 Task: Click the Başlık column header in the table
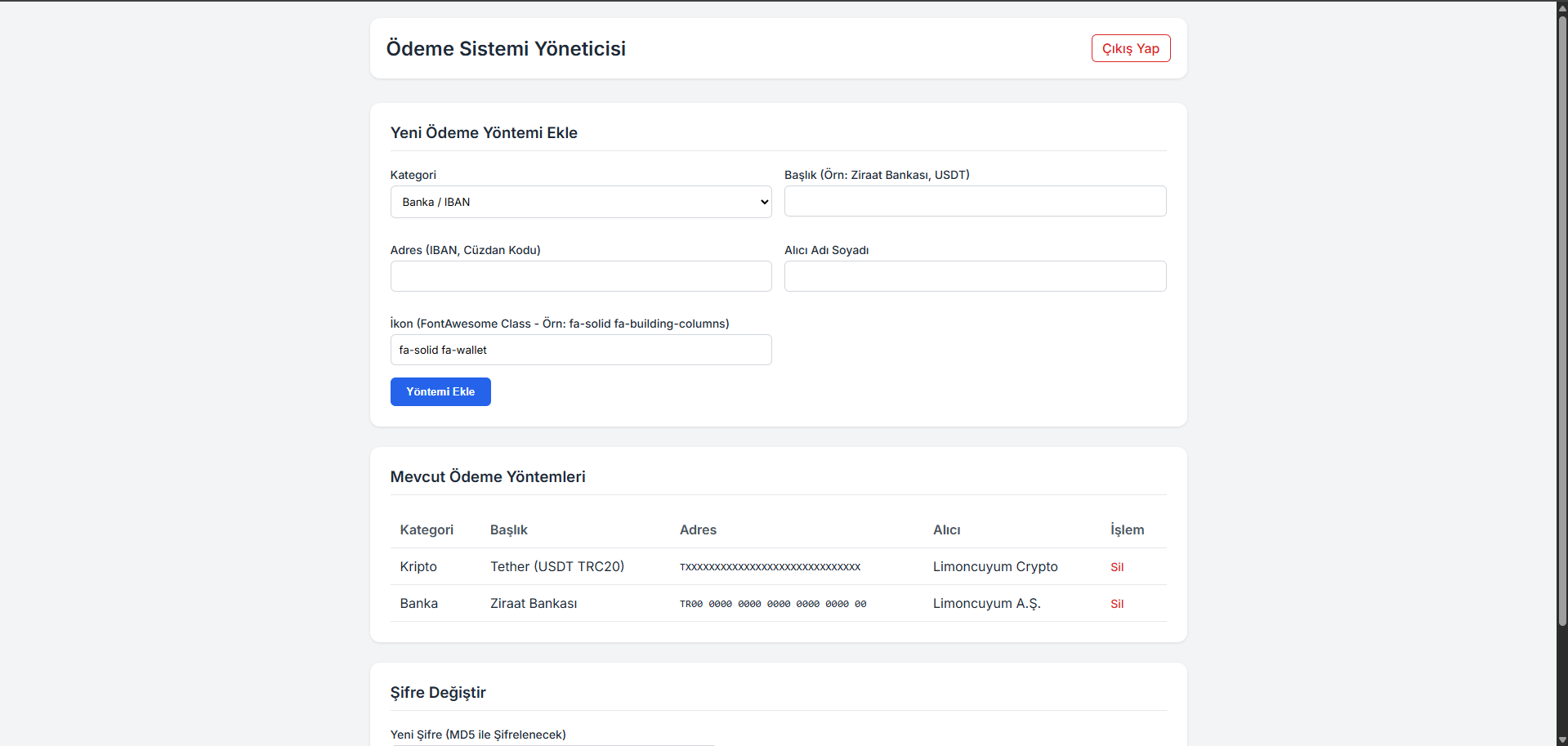pyautogui.click(x=508, y=529)
